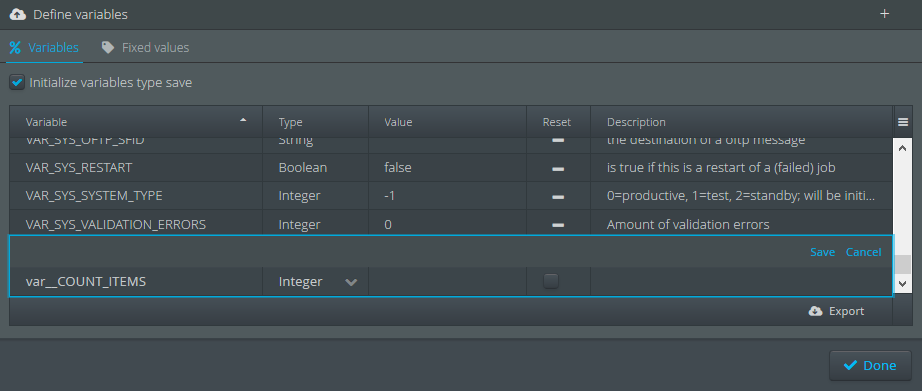
Task: Toggle Initialize variables type save checkbox
Action: (x=17, y=82)
